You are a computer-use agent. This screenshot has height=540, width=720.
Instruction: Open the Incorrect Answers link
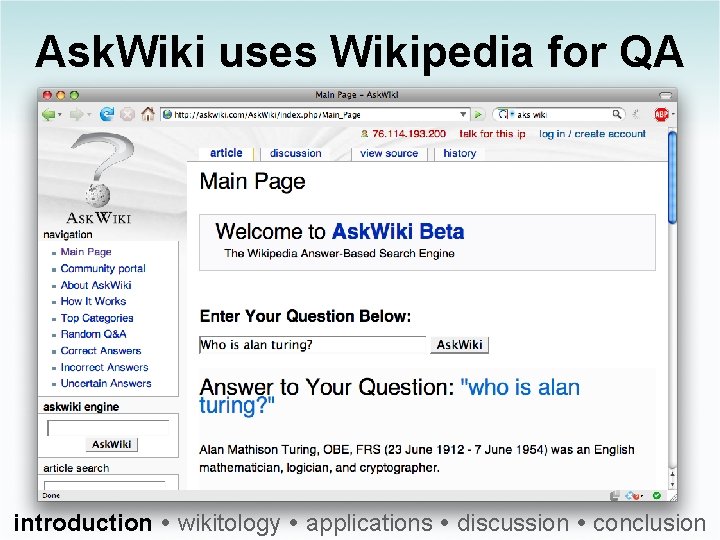[105, 367]
